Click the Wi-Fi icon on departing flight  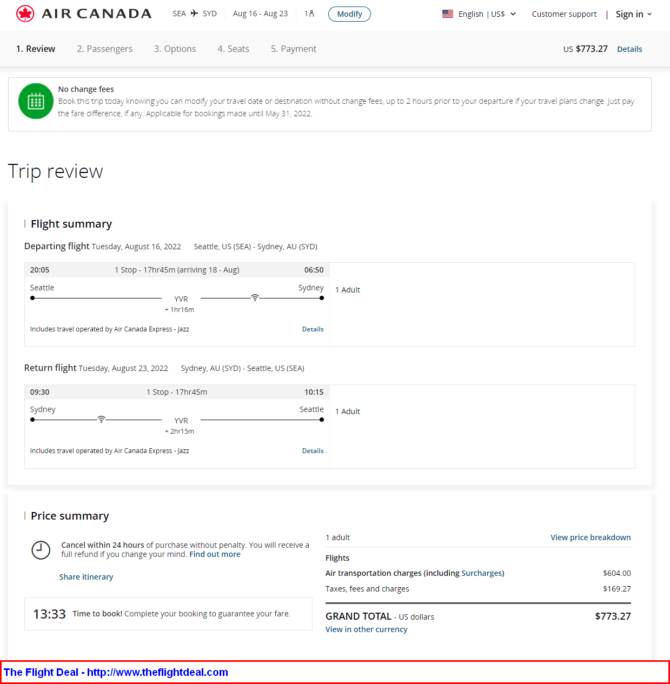coord(255,298)
